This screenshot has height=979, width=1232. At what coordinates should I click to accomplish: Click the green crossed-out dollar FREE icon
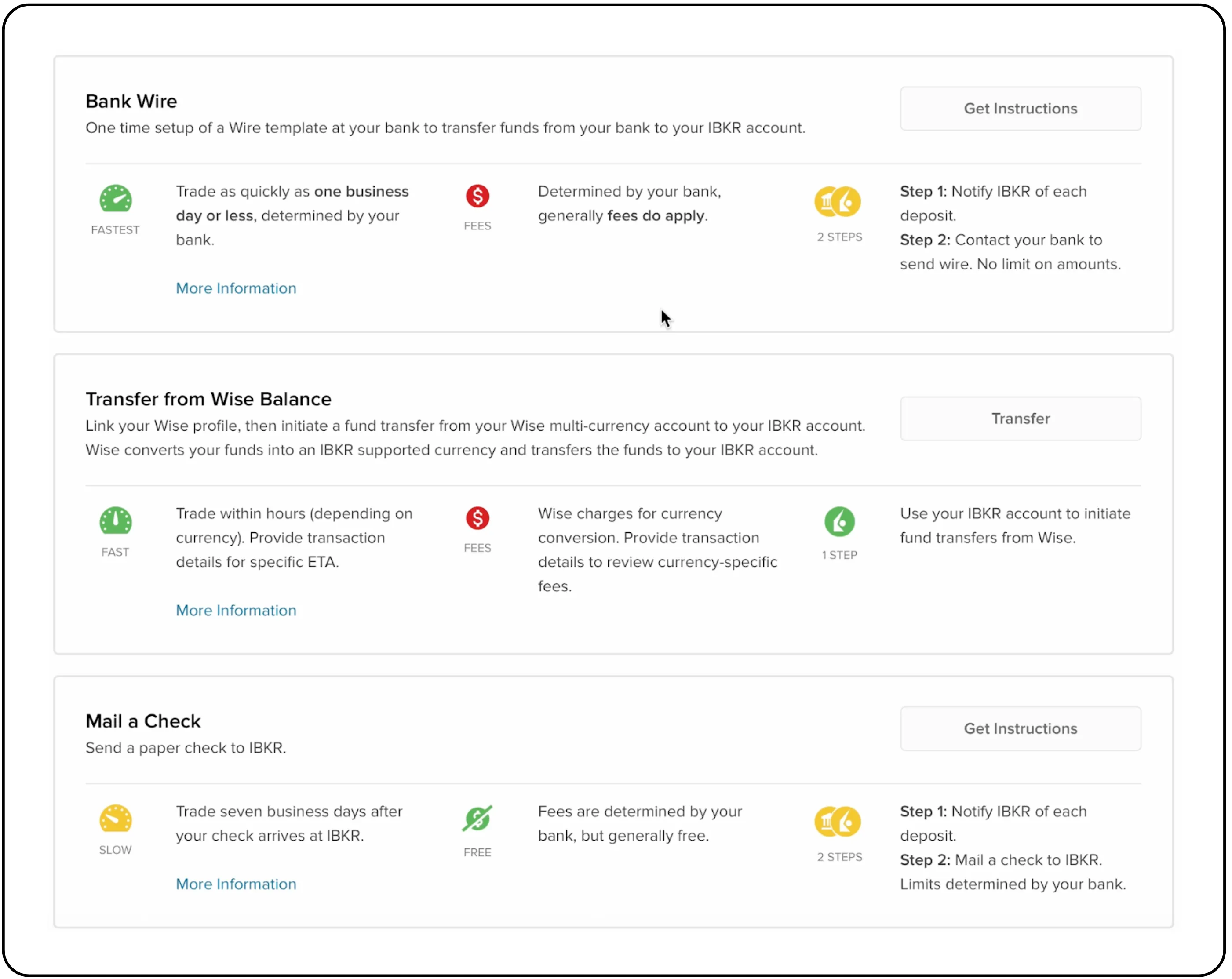coord(477,819)
